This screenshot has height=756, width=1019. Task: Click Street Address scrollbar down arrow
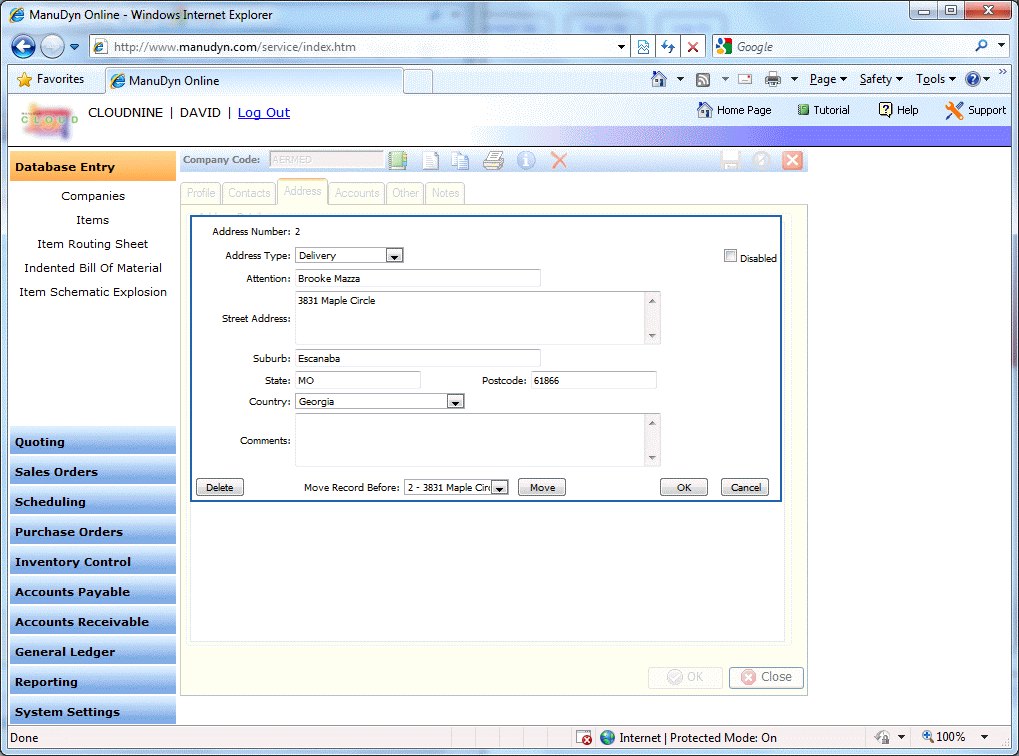tap(653, 337)
